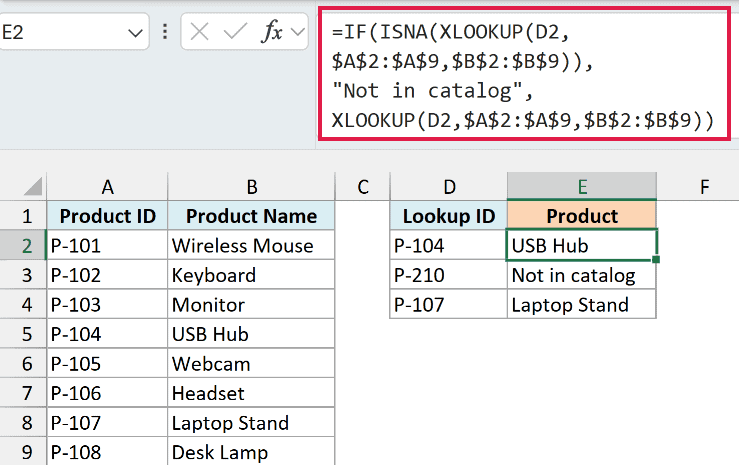Click the Enter checkmark formula icon

[235, 32]
